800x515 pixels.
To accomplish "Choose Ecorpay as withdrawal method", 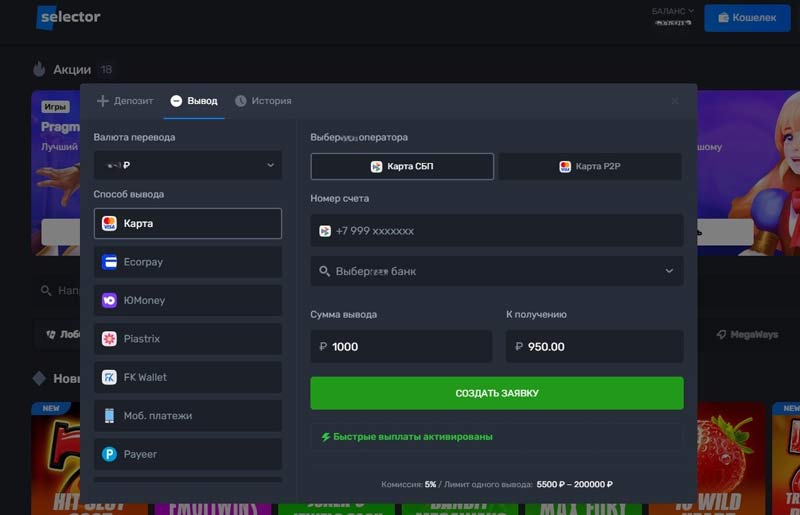I will (188, 262).
